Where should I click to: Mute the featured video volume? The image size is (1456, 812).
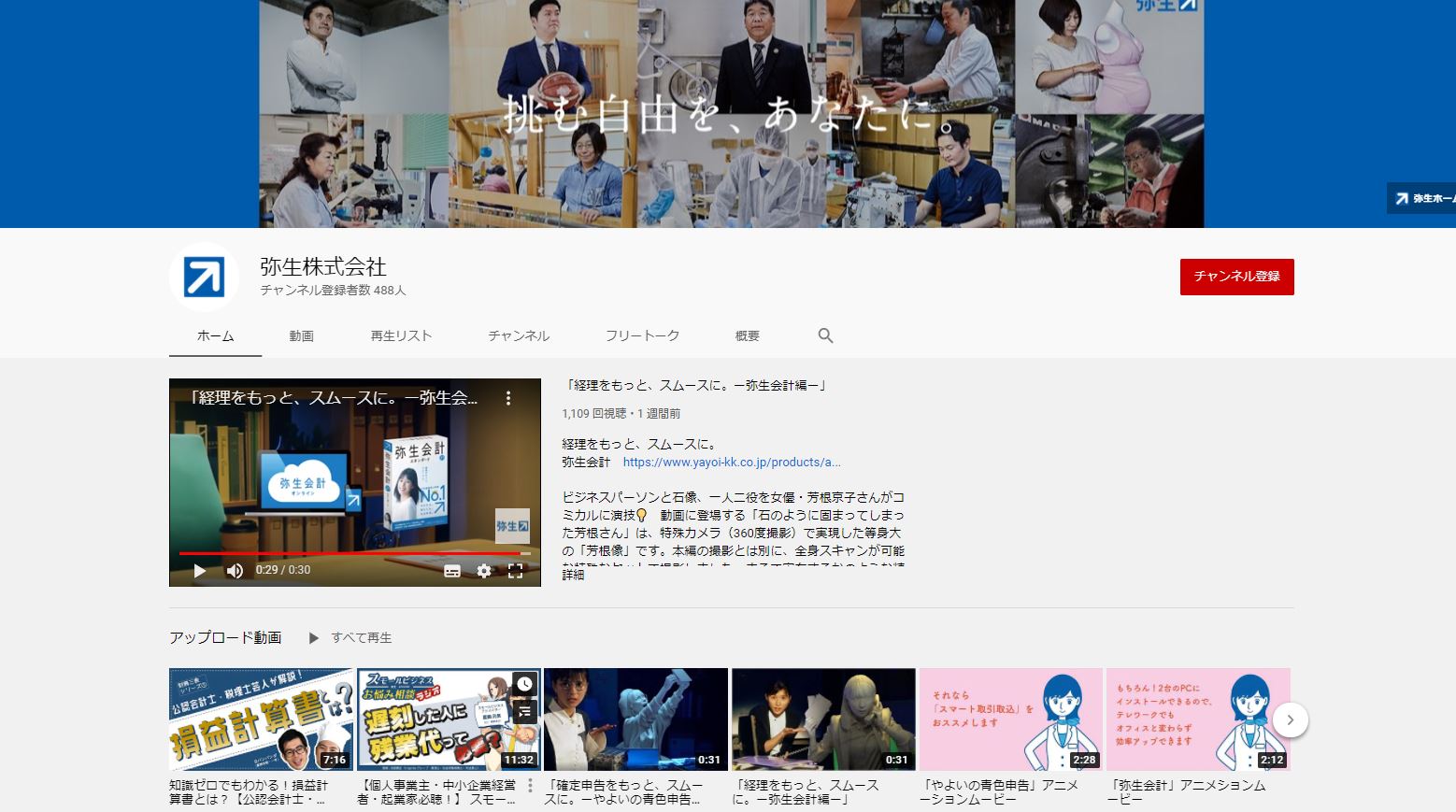point(235,570)
